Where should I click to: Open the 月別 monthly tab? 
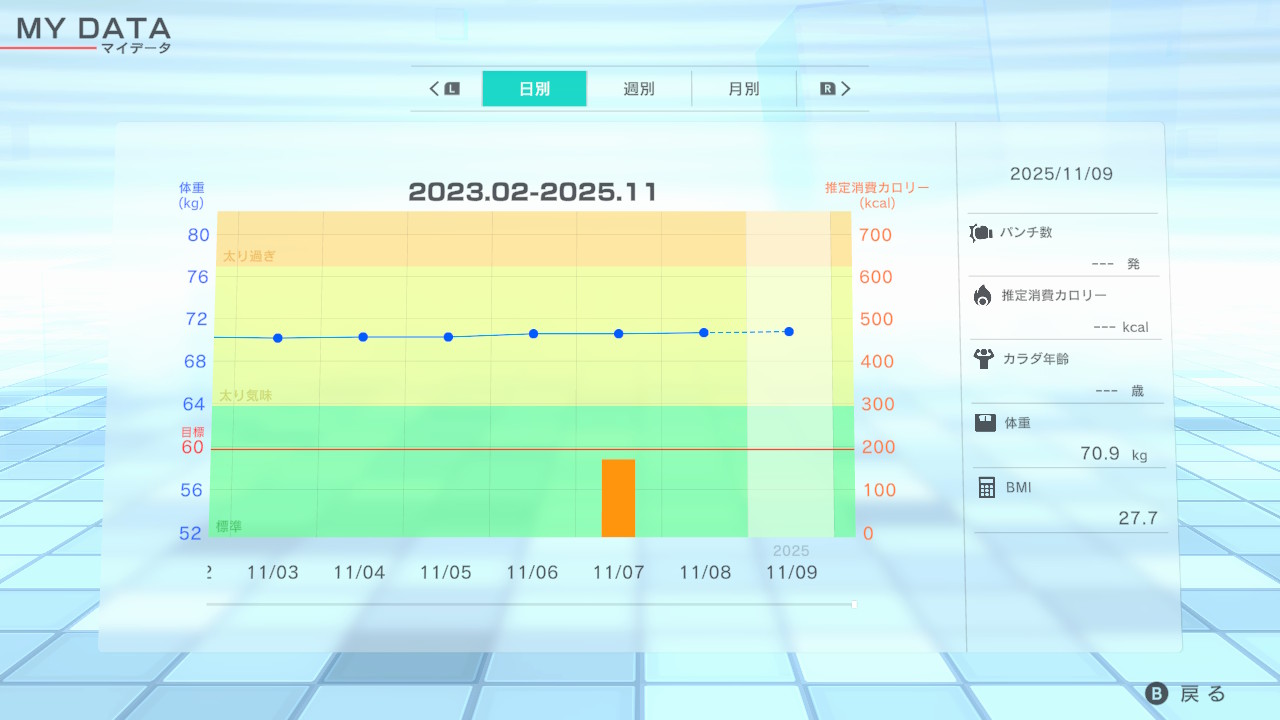click(743, 89)
